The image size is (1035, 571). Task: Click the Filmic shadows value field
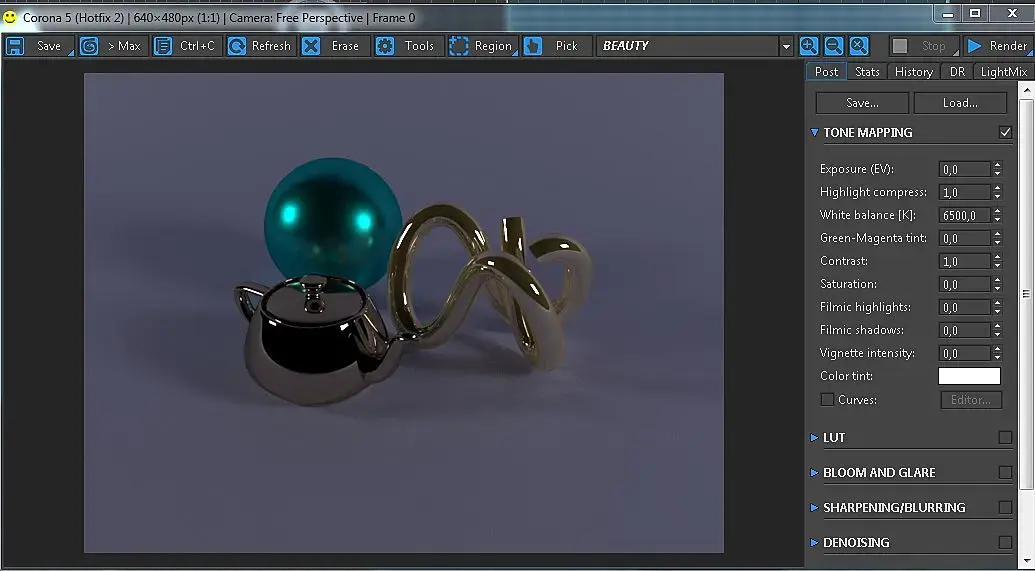tap(964, 330)
